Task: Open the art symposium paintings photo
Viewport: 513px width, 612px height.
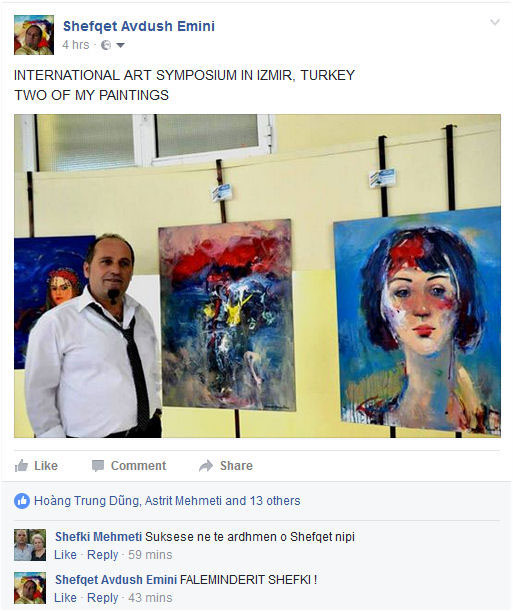Action: tap(257, 276)
